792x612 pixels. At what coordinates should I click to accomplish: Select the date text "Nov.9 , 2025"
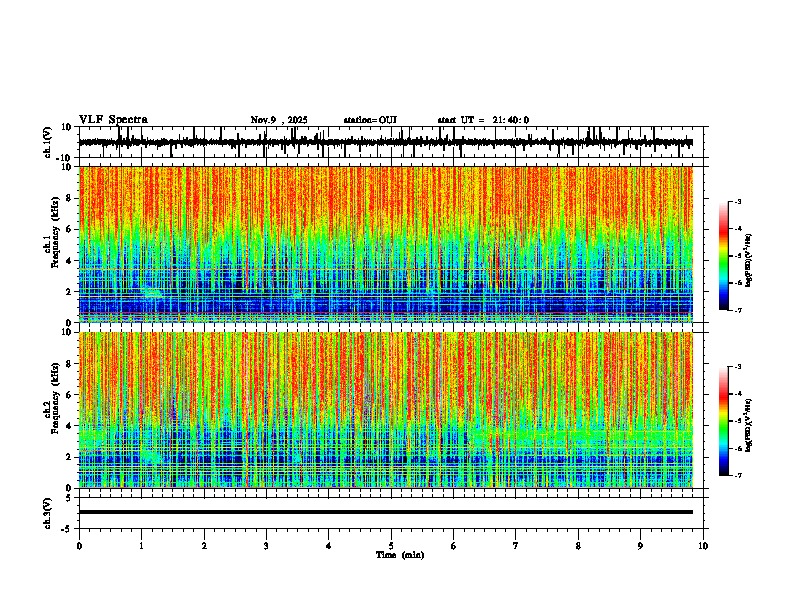[x=279, y=120]
